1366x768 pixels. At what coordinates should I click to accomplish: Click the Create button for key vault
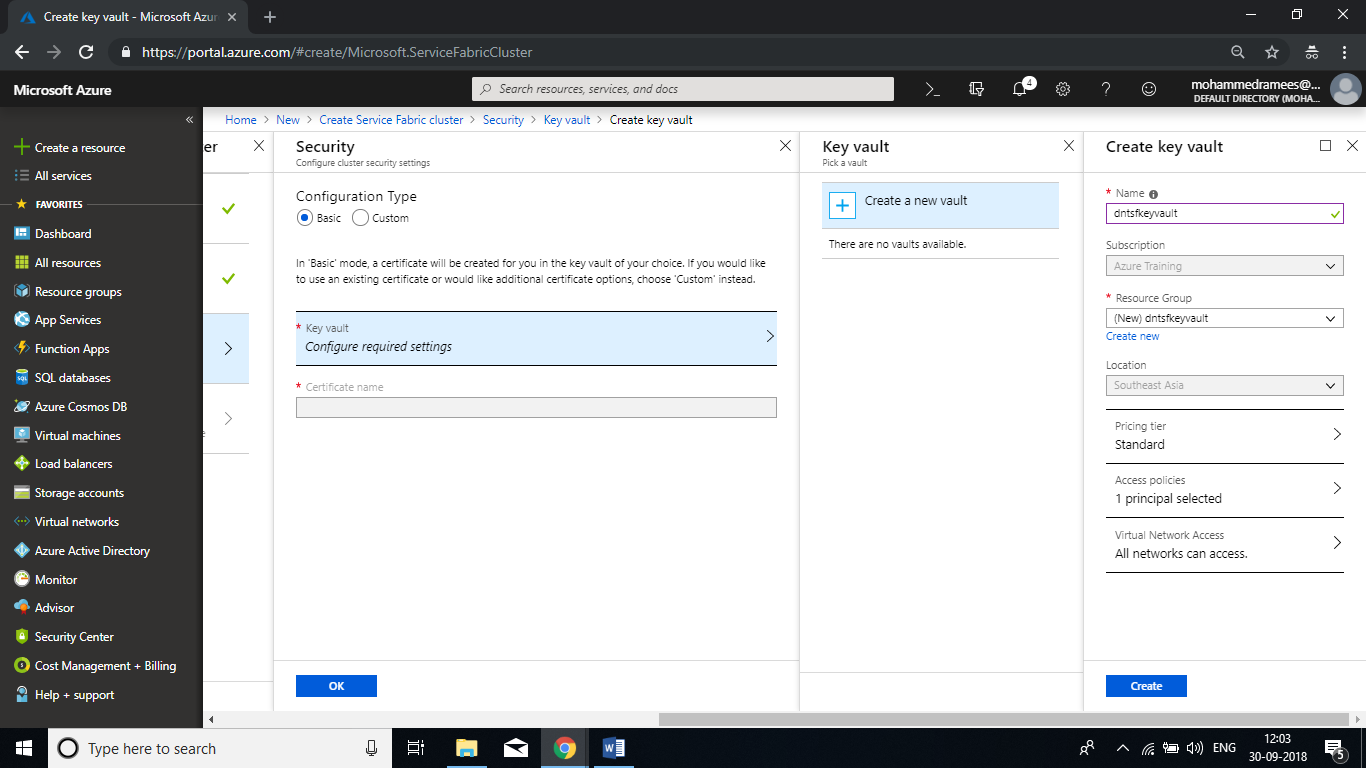click(1146, 686)
